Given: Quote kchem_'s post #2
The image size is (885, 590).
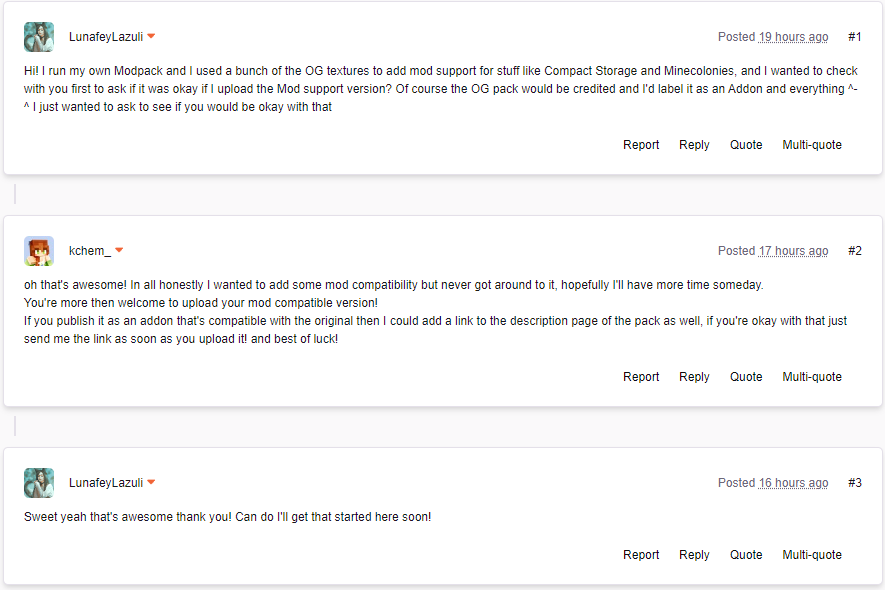Looking at the screenshot, I should (746, 377).
